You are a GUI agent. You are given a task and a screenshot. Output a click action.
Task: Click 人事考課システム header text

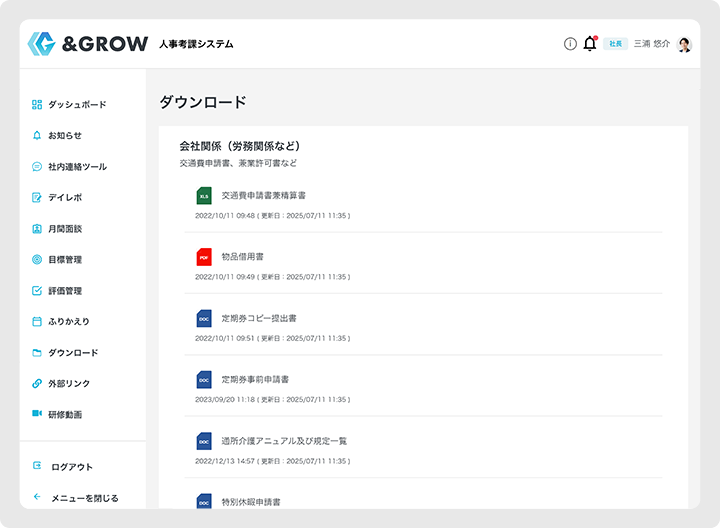coord(196,44)
